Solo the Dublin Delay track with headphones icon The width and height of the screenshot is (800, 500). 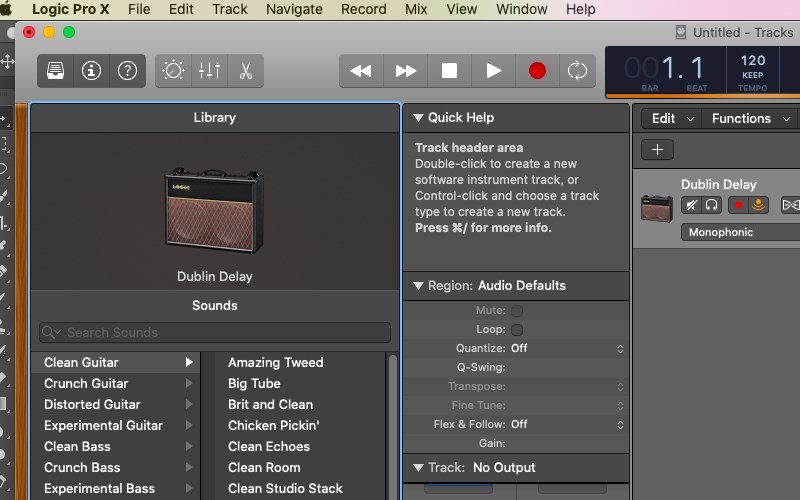coord(711,205)
